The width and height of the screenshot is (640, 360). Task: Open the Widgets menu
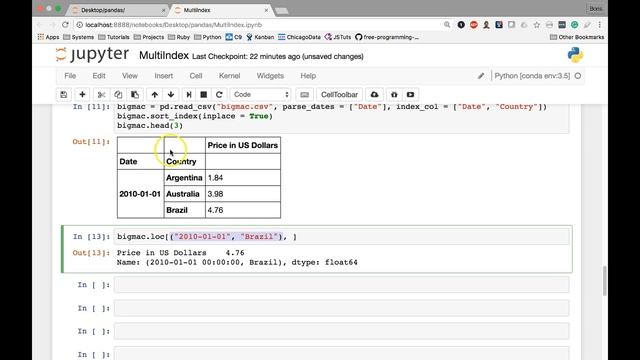click(x=270, y=76)
